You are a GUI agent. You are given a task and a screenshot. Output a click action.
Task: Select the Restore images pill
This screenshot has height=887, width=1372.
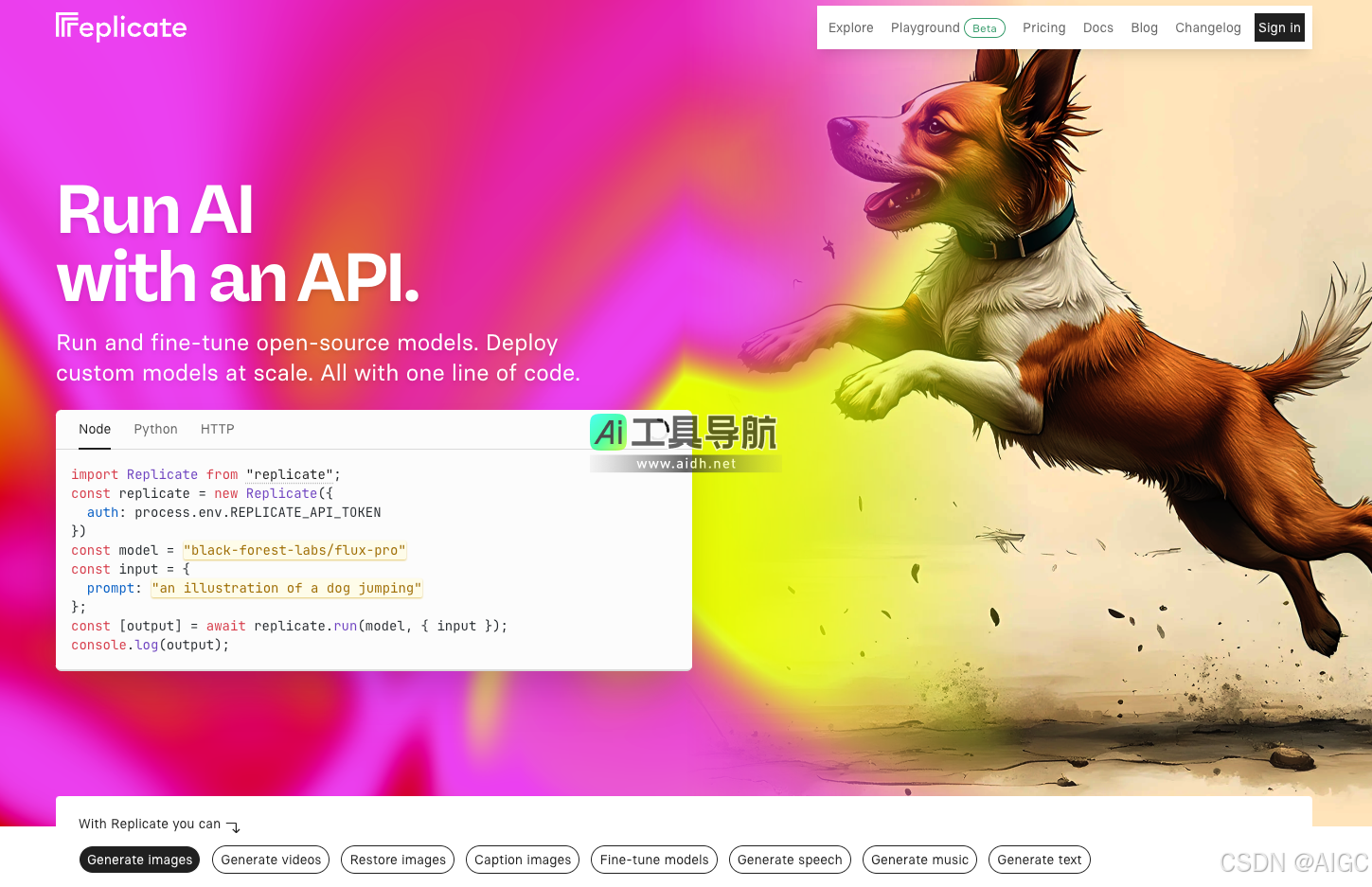398,860
